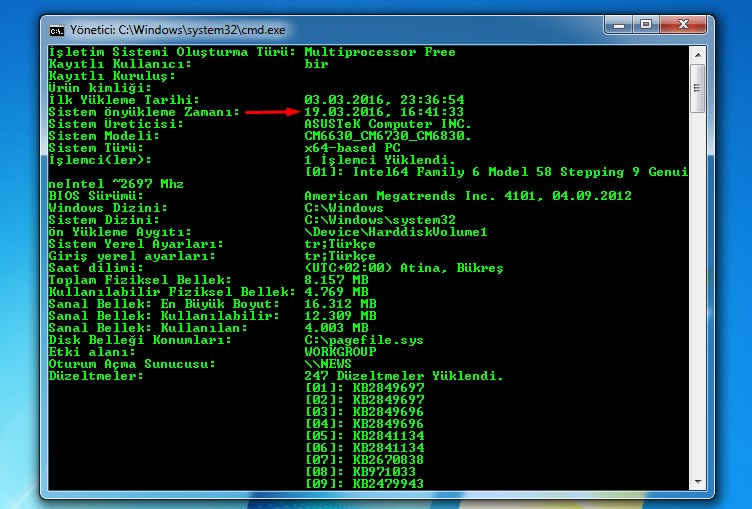
Task: Click the scrollbar up arrow
Action: (x=697, y=53)
